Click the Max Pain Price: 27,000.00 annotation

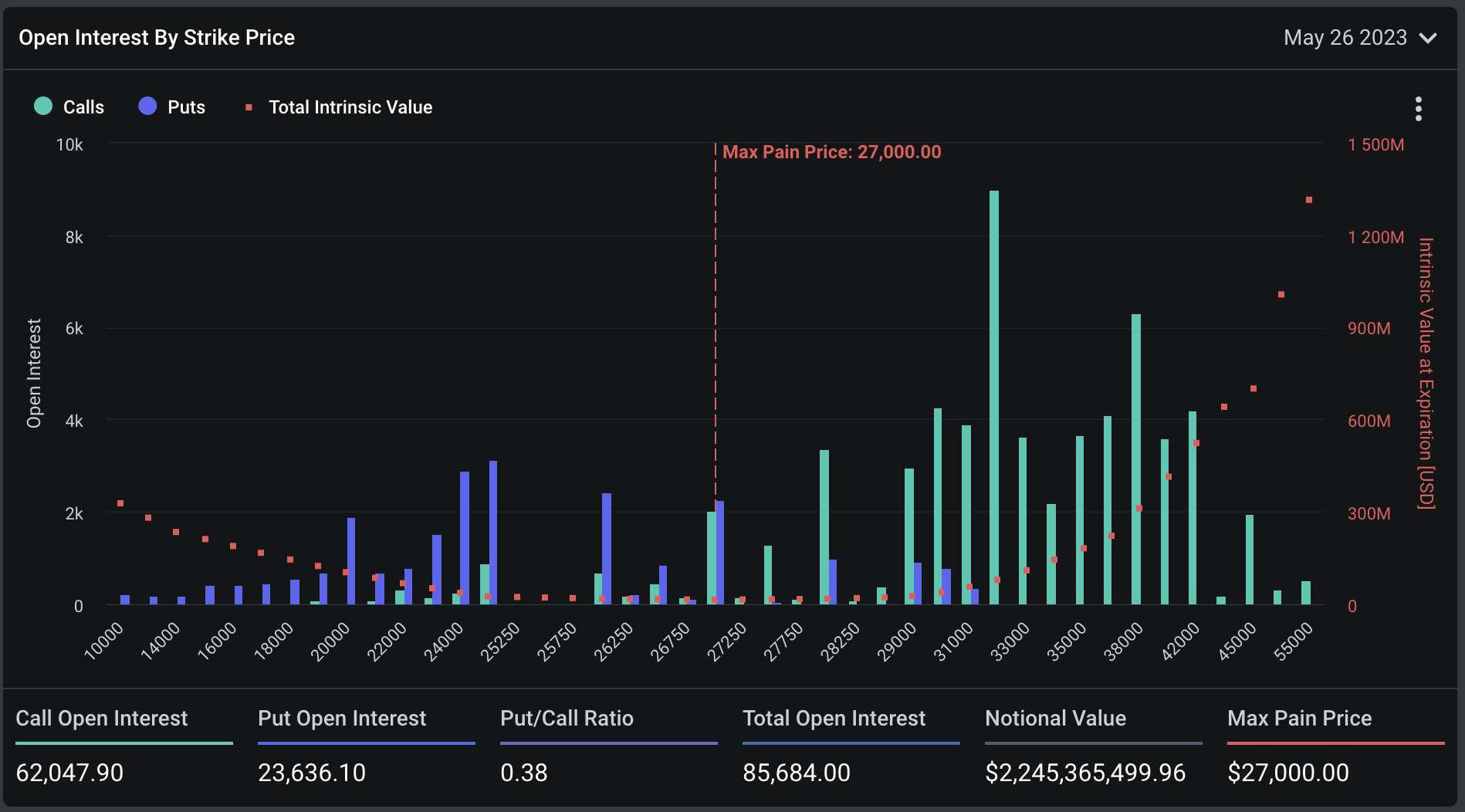[x=831, y=152]
